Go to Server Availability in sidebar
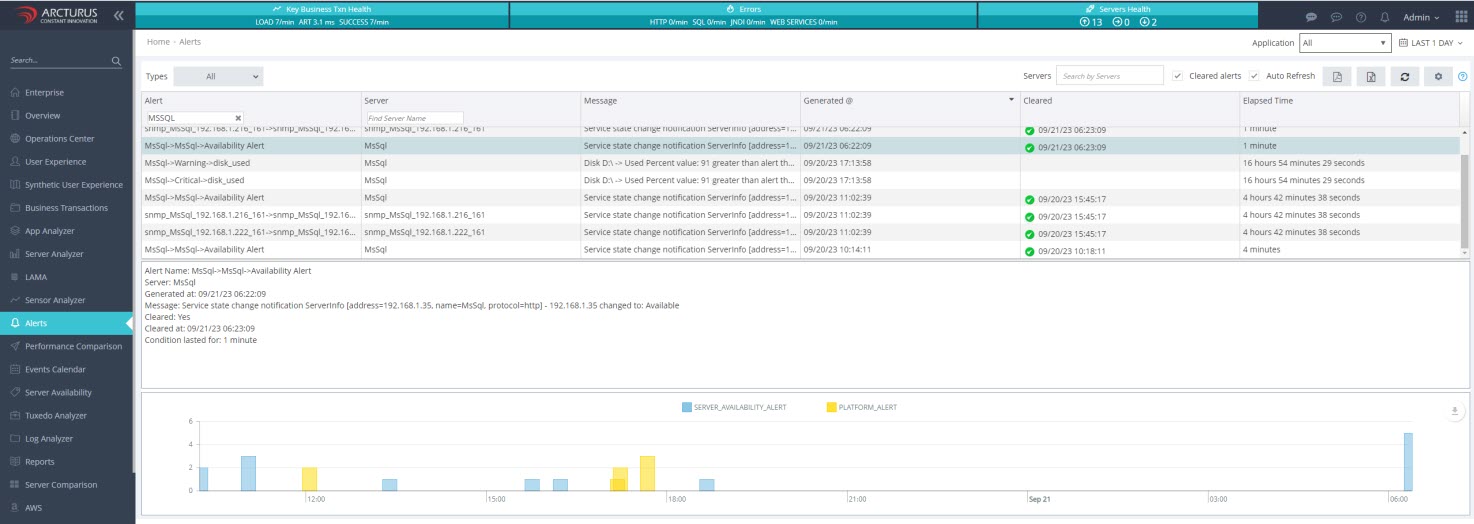Screen dimensions: 1474x524 (x=58, y=393)
